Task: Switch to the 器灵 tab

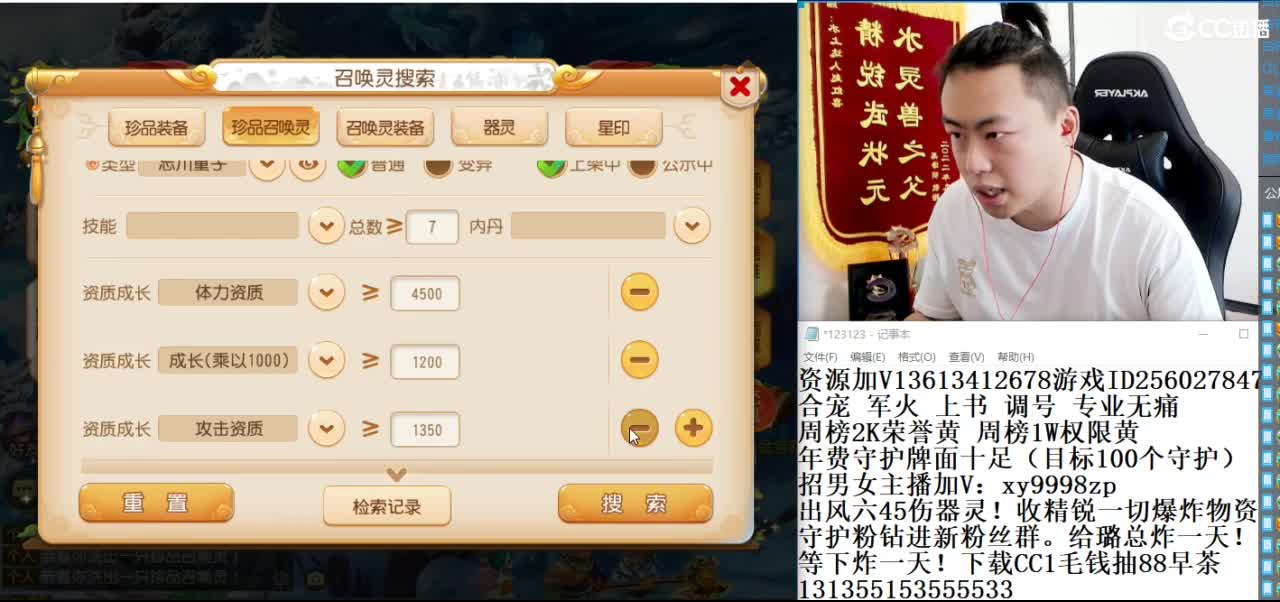Action: [499, 128]
